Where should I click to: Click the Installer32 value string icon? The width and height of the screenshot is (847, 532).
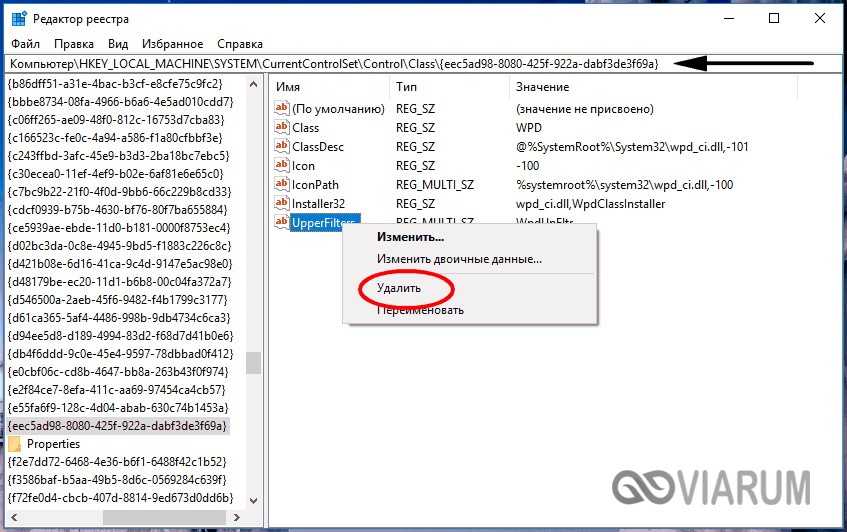click(x=281, y=203)
